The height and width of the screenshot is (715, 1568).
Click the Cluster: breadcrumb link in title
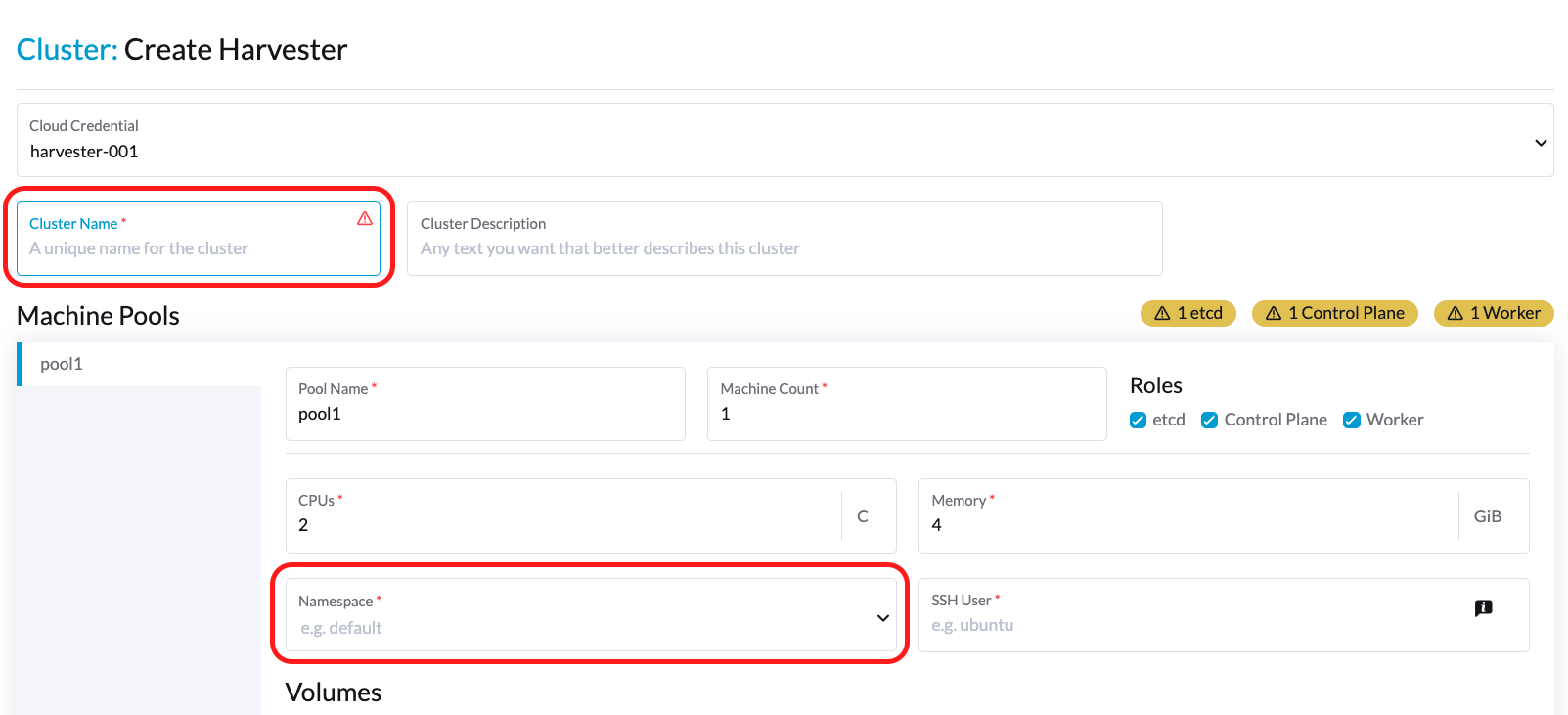coord(67,50)
